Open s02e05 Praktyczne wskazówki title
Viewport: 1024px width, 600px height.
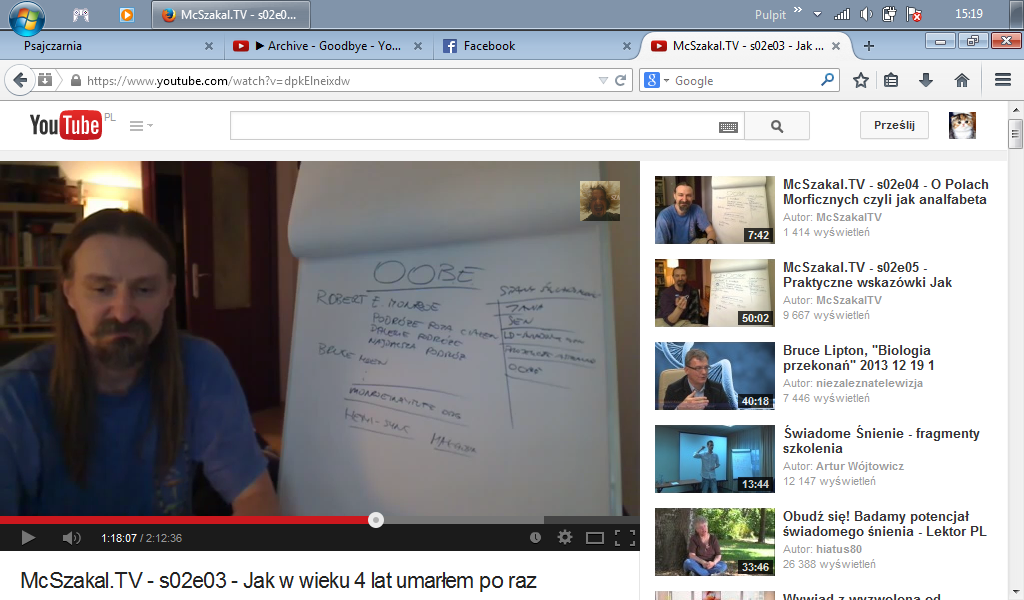(867, 275)
